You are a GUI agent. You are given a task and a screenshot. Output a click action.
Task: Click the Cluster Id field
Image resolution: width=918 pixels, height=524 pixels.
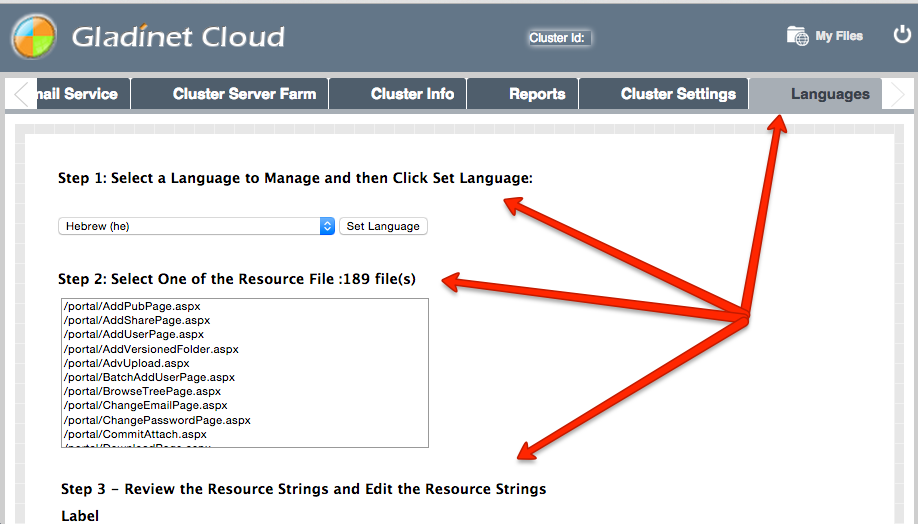coord(558,37)
